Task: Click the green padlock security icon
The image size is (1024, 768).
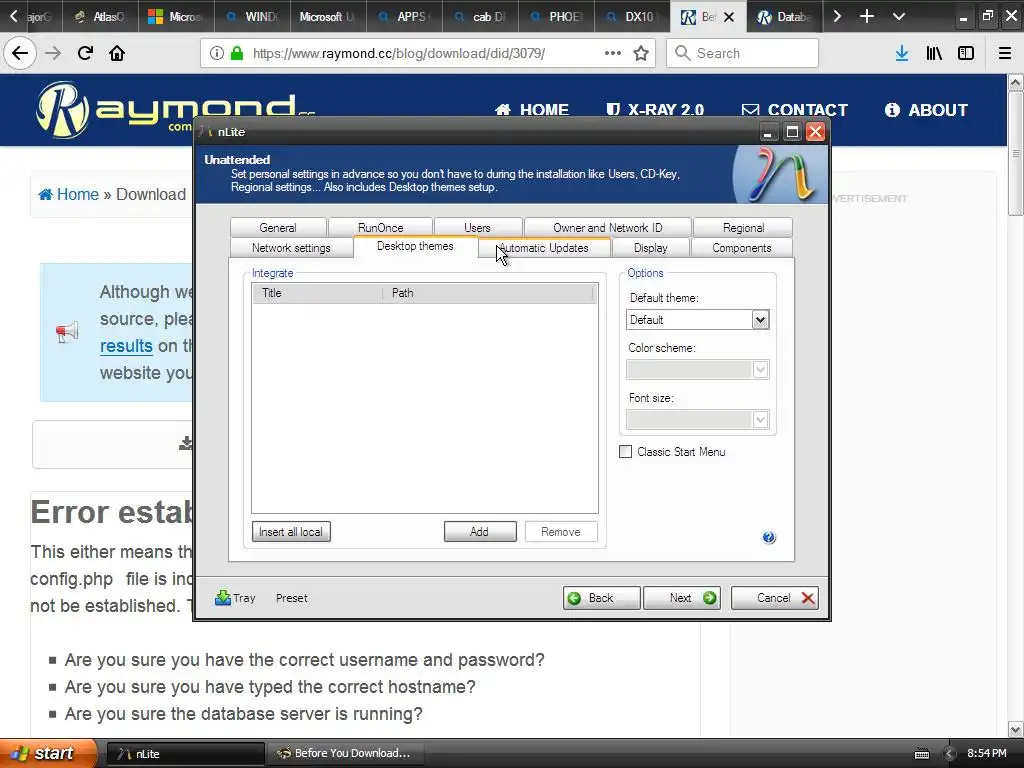Action: (237, 53)
